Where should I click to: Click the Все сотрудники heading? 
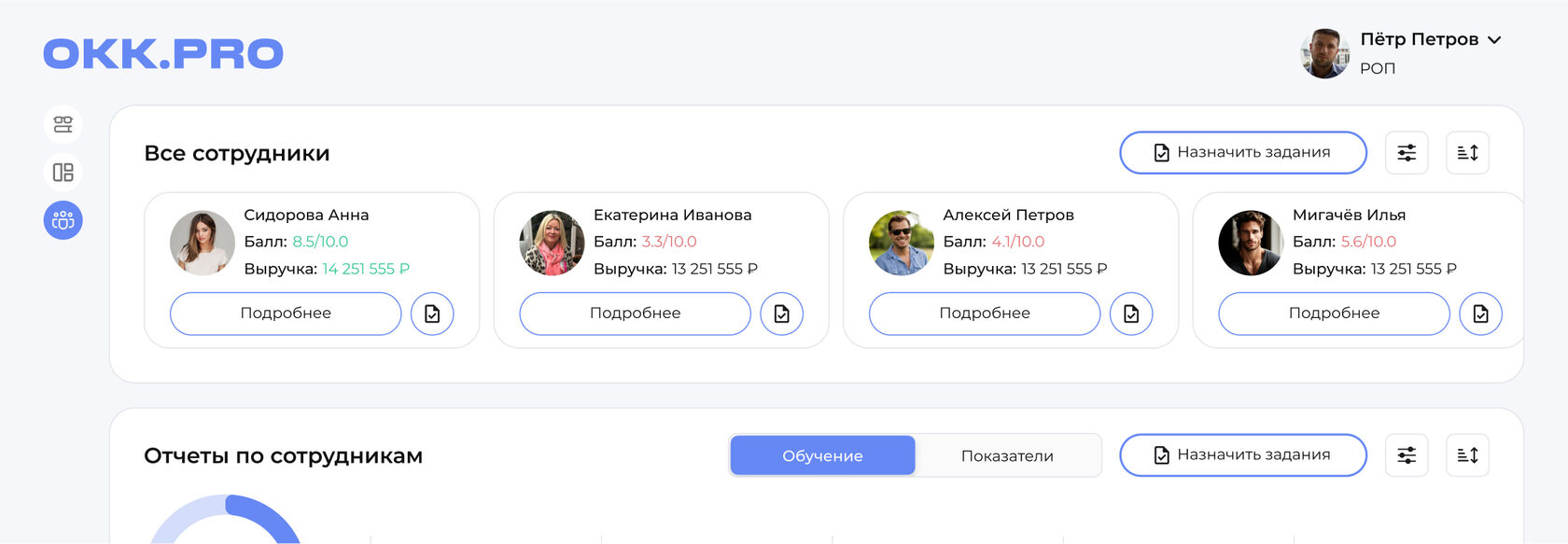pyautogui.click(x=237, y=153)
